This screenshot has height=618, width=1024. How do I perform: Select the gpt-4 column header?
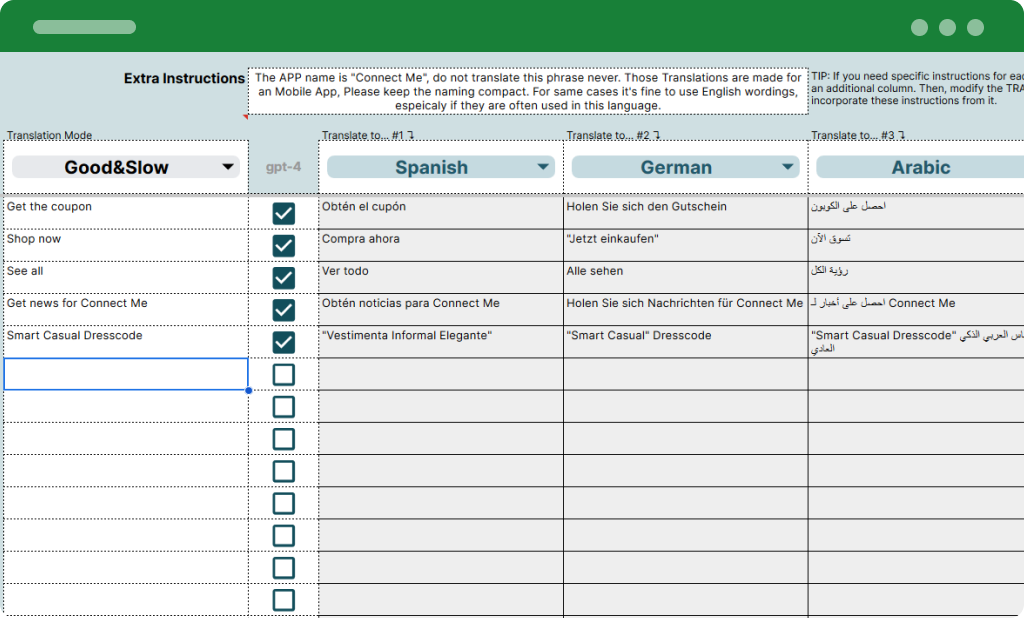point(283,166)
